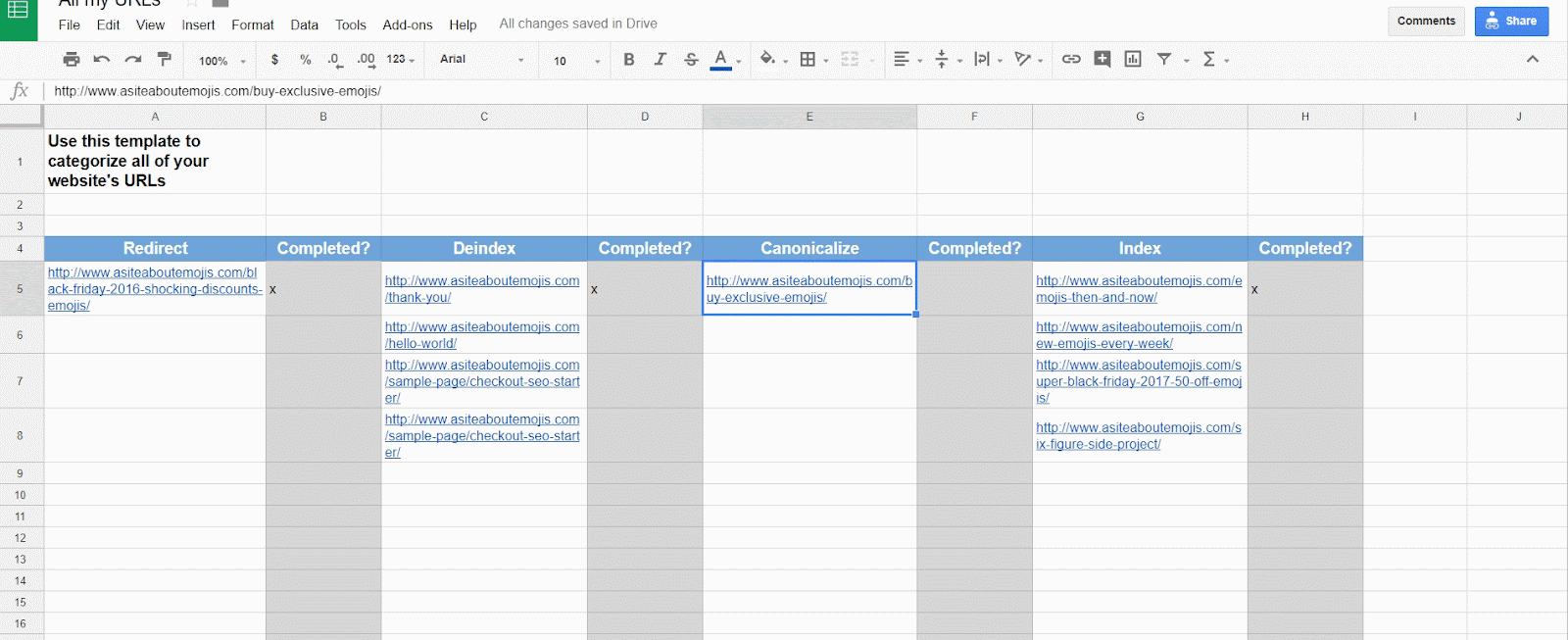Click the Comments button
The image size is (1568, 640).
(x=1426, y=21)
